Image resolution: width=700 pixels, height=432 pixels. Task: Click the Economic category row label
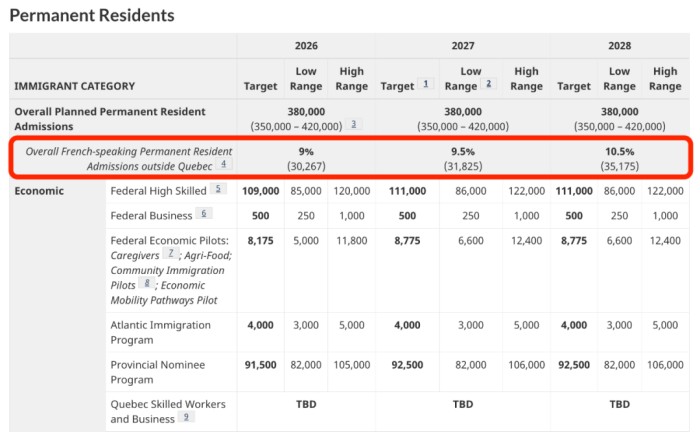click(x=40, y=190)
